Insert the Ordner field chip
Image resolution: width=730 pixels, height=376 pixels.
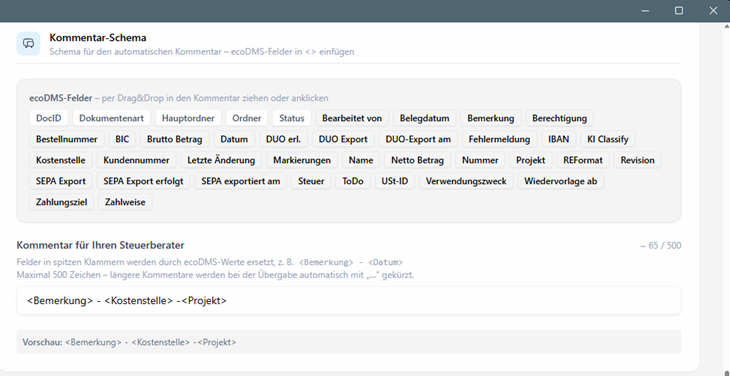[x=247, y=118]
